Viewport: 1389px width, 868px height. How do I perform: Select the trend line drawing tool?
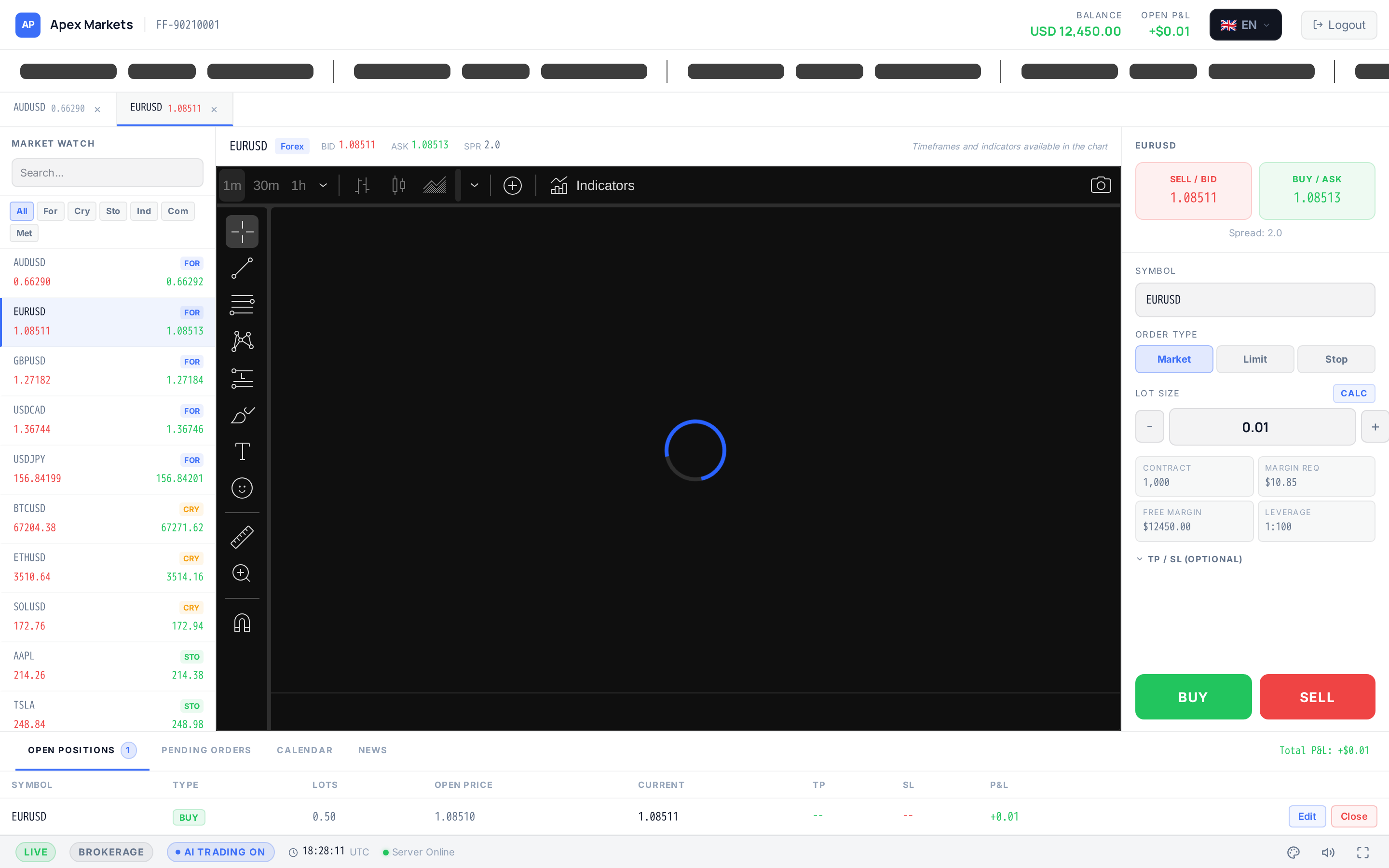tap(242, 268)
